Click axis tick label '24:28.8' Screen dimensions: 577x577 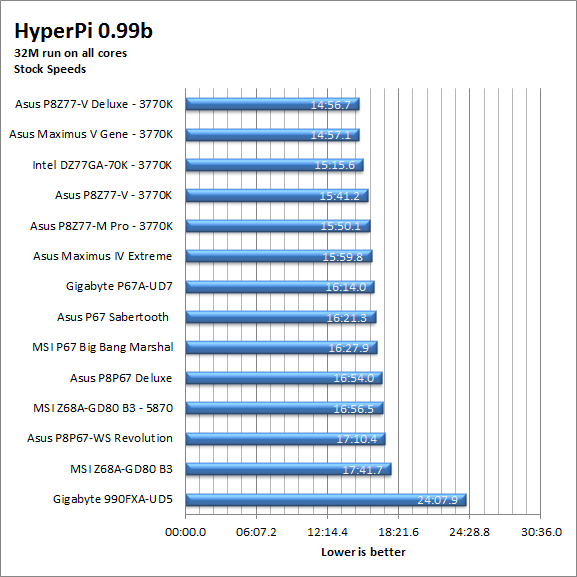pyautogui.click(x=470, y=532)
